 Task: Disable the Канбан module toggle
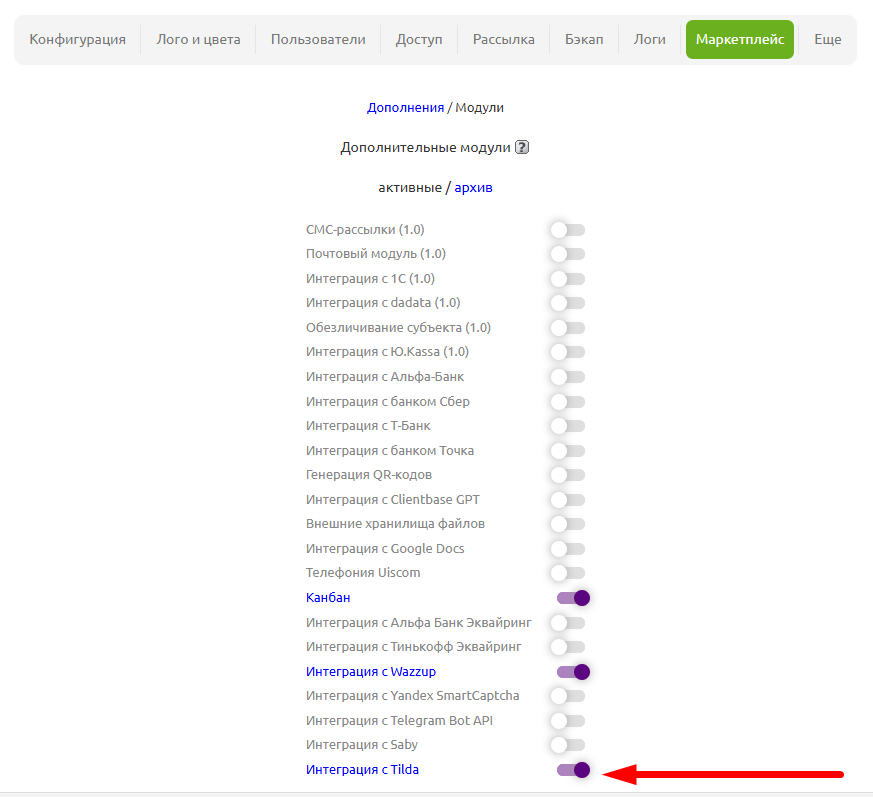click(573, 598)
